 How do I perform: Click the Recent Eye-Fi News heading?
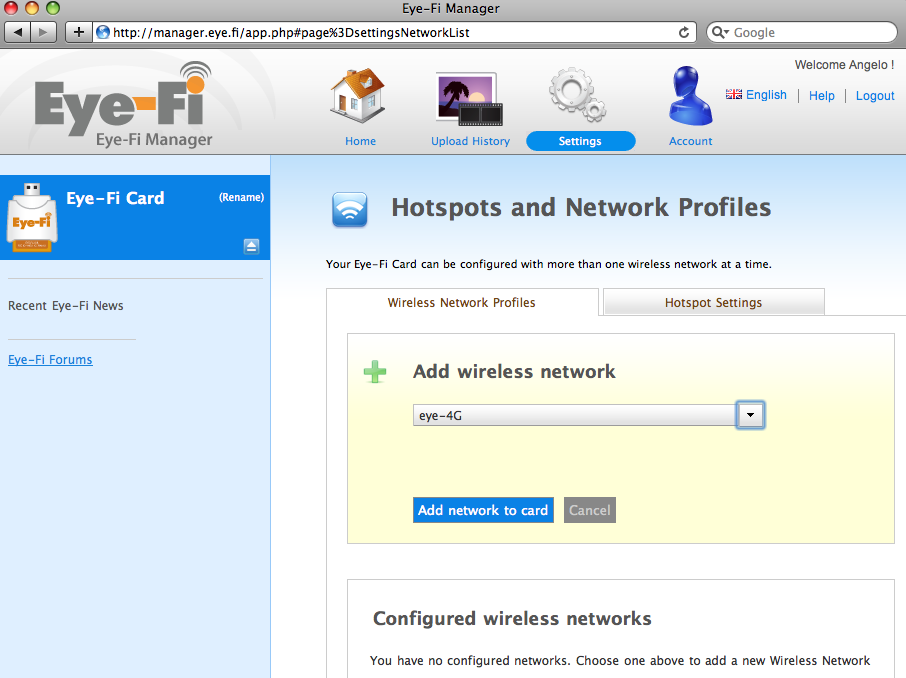click(x=66, y=305)
